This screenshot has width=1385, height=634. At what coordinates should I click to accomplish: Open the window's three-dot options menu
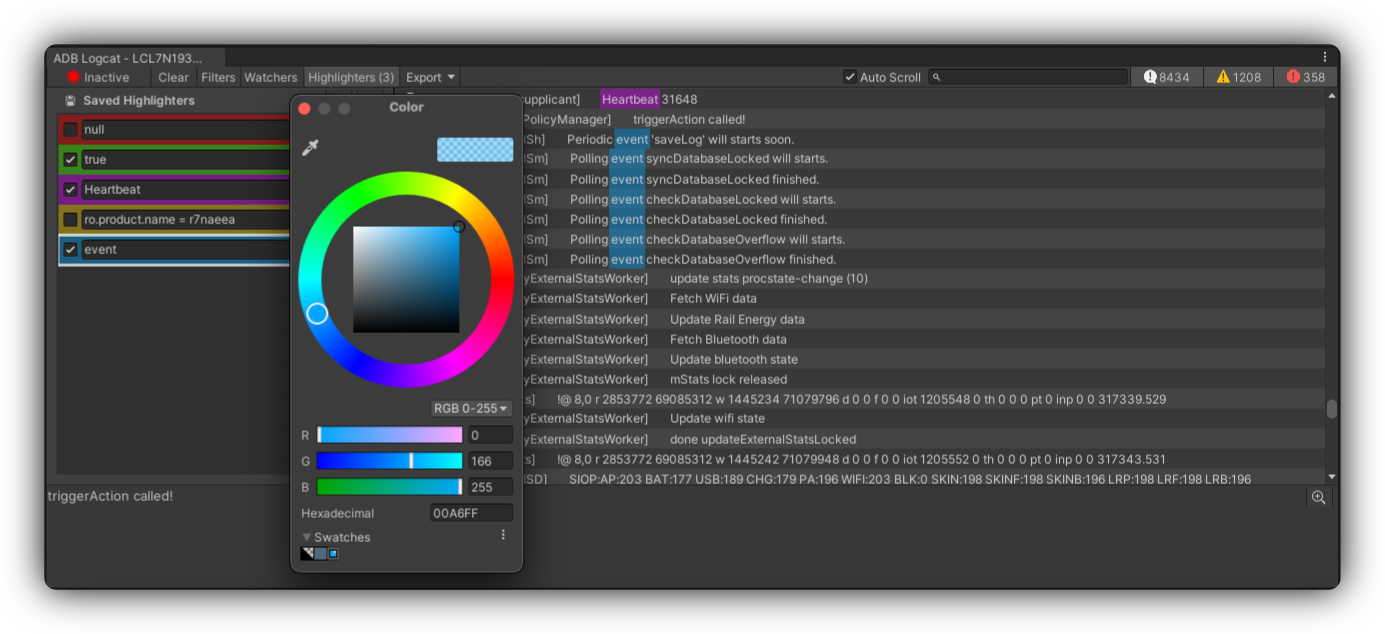pos(1325,57)
